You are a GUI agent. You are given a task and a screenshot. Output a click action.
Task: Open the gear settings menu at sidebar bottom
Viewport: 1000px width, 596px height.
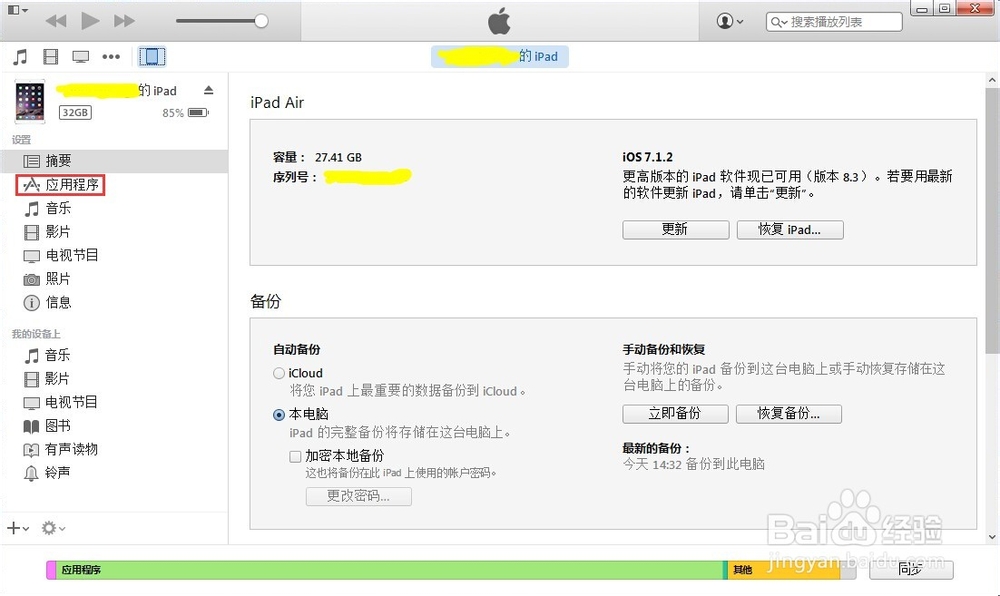[x=53, y=528]
